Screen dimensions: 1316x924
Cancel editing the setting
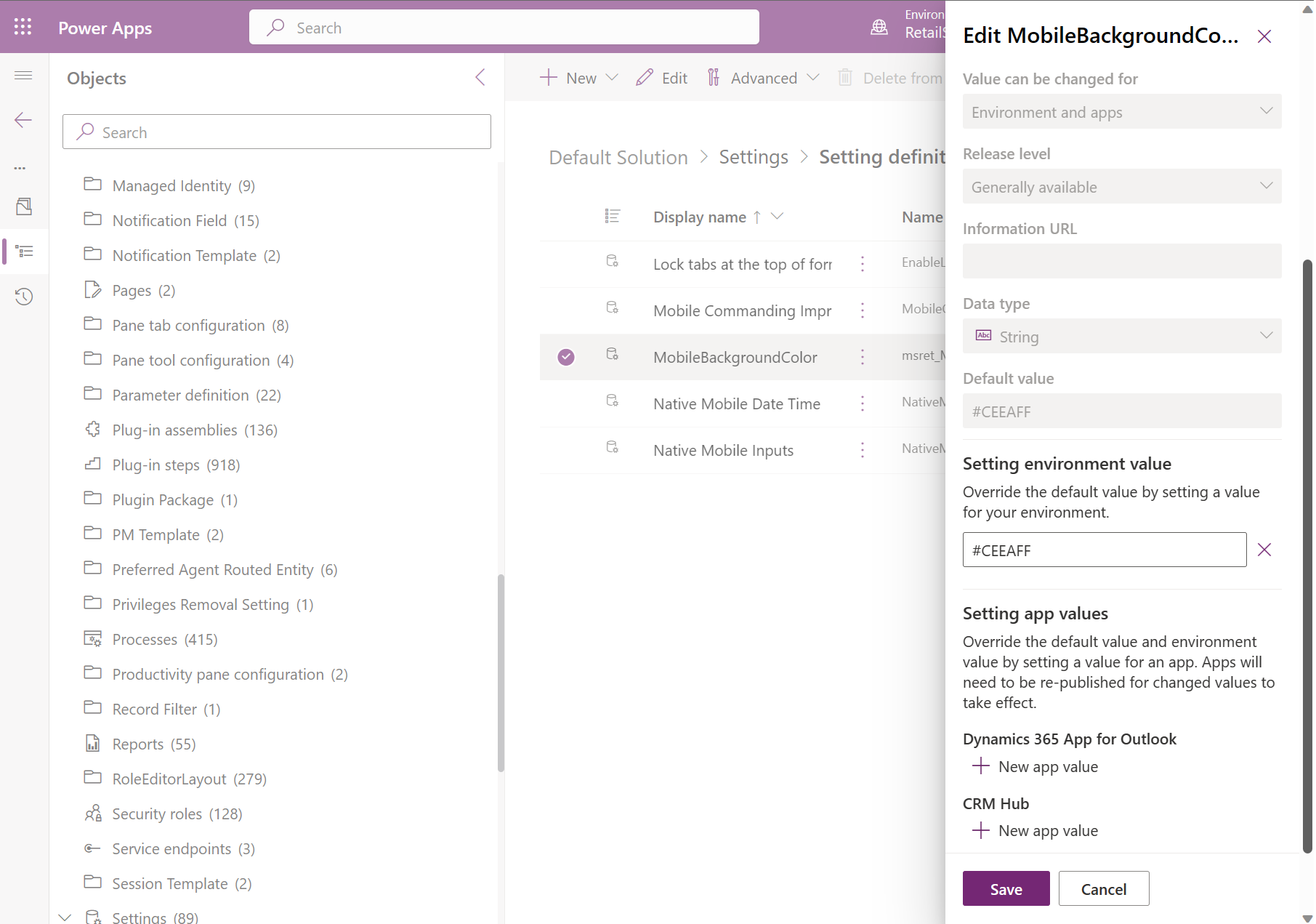(1104, 888)
